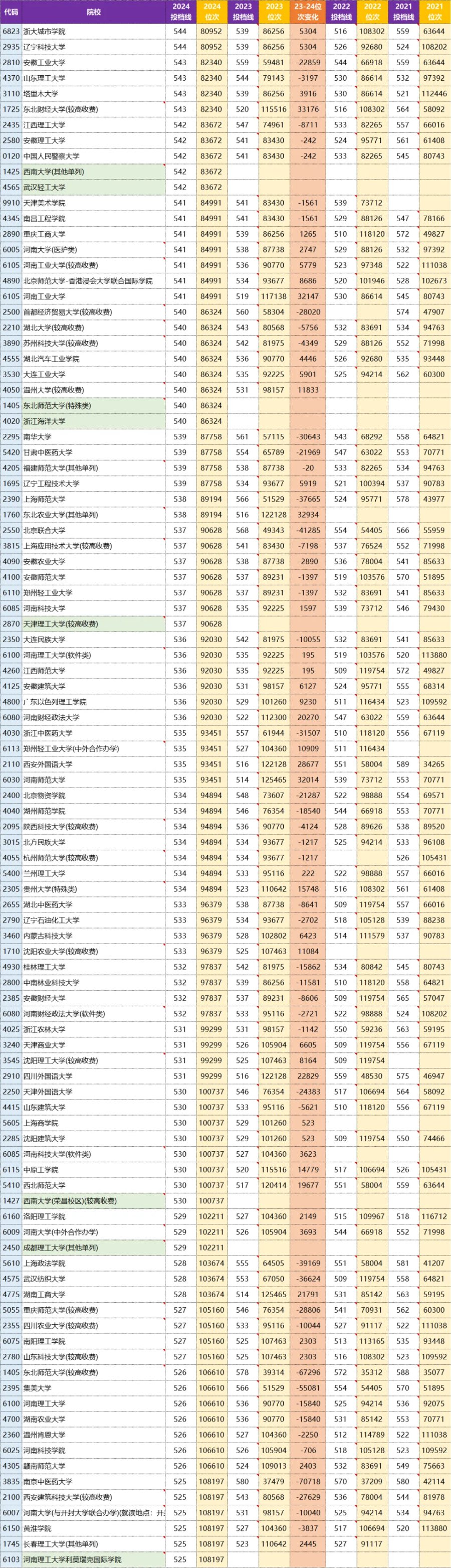Select the 院校 column header
Screen dimensions: 451x1568
click(94, 12)
